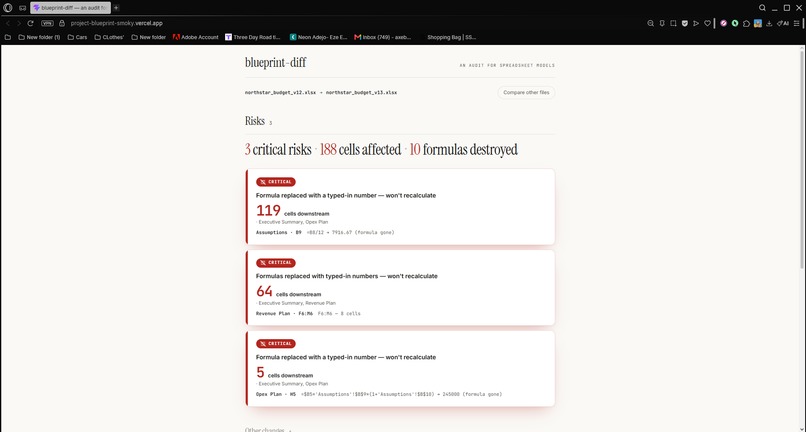Take a snapshot with the snapshot icon
Image resolution: width=806 pixels, height=432 pixels.
click(x=673, y=23)
